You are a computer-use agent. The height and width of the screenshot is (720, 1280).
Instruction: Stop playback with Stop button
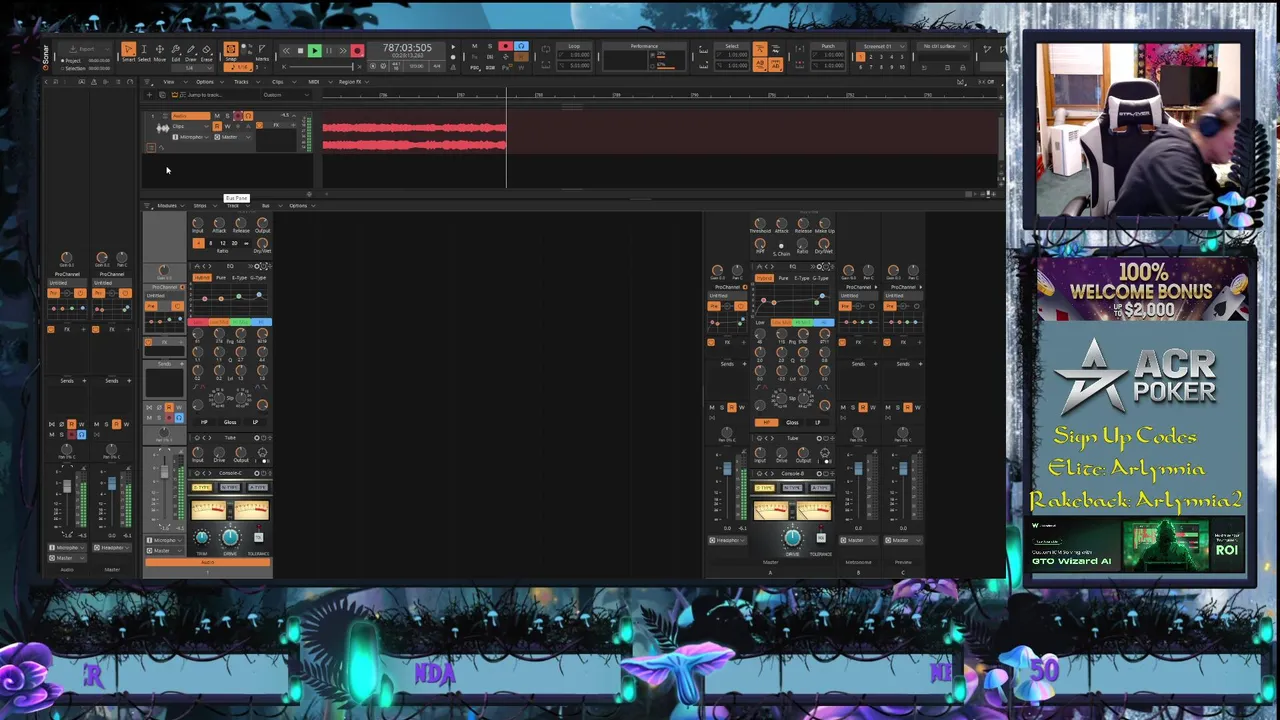click(300, 51)
